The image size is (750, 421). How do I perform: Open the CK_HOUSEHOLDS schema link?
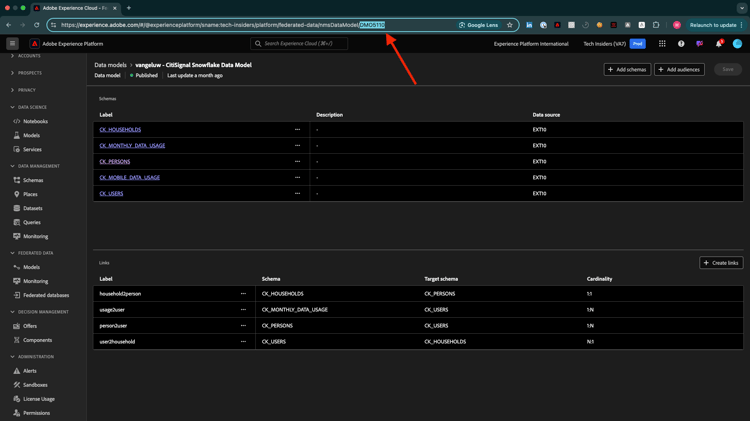click(x=120, y=130)
